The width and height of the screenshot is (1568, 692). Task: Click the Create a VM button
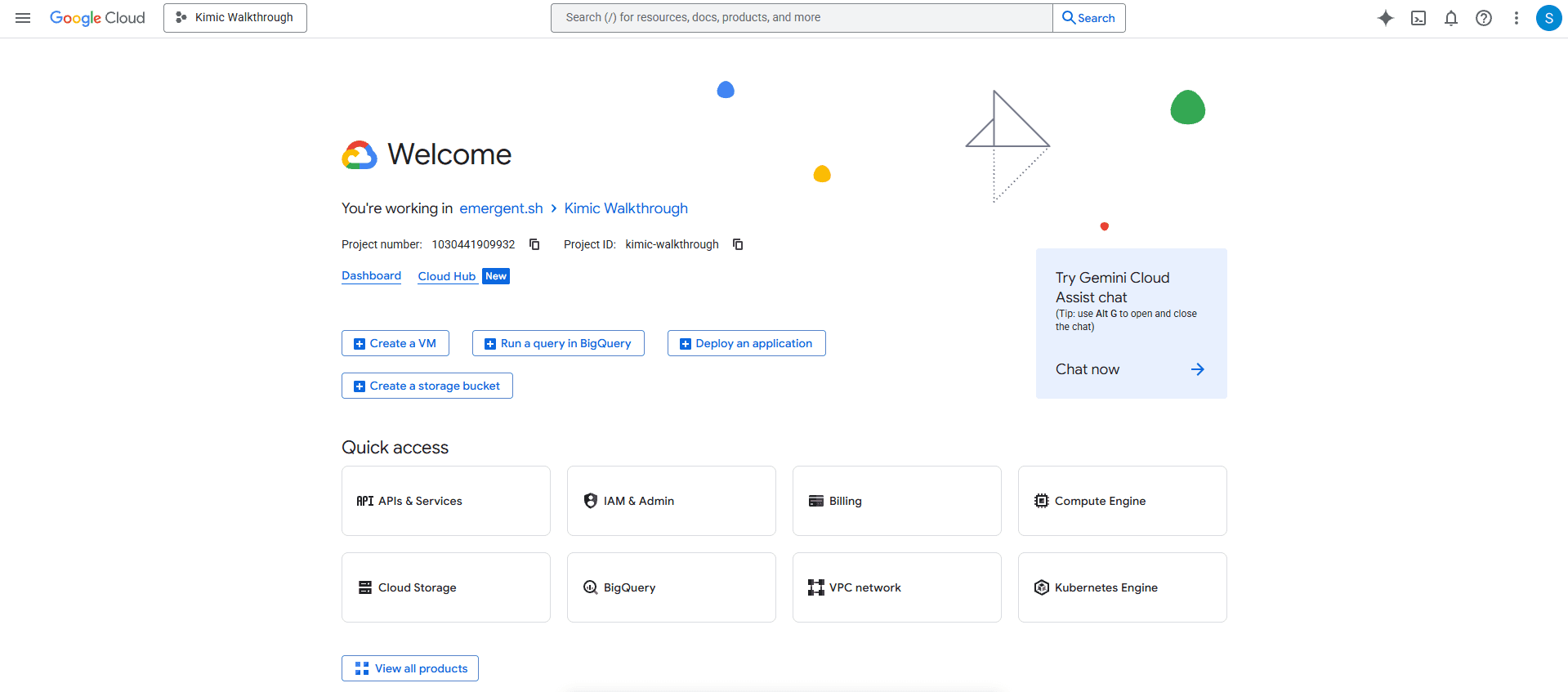click(395, 343)
